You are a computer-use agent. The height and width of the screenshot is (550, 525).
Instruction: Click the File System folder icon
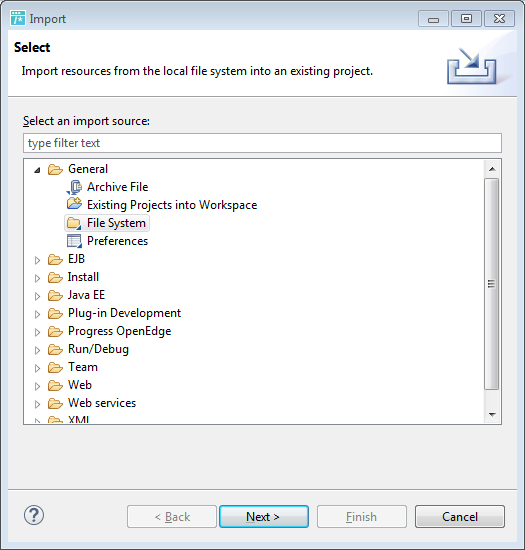point(74,223)
